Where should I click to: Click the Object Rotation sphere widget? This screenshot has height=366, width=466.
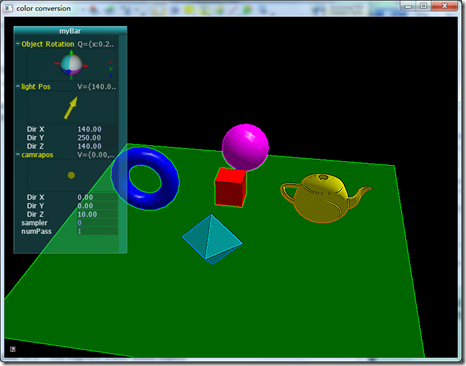coord(71,65)
